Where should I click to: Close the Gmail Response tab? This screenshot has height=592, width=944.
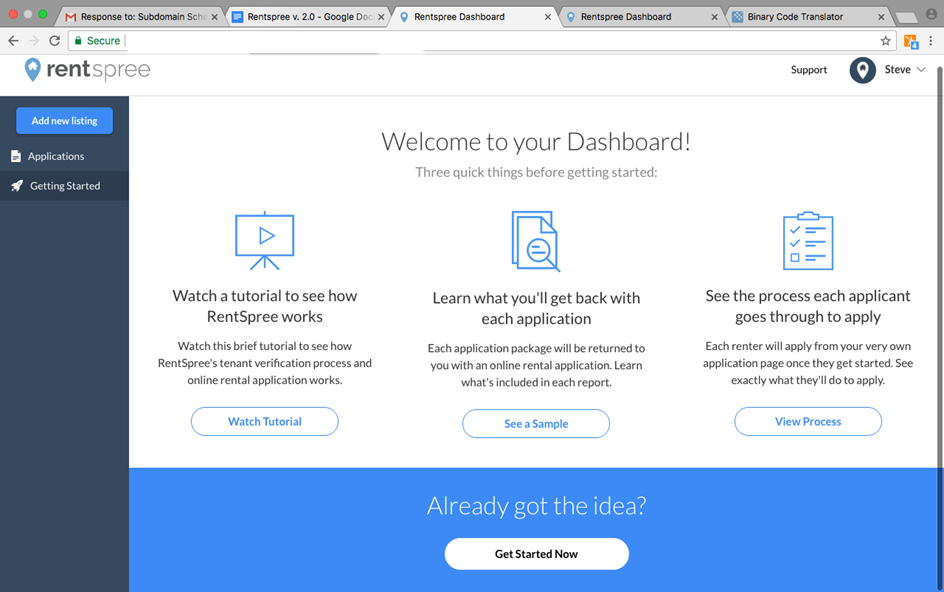click(214, 17)
